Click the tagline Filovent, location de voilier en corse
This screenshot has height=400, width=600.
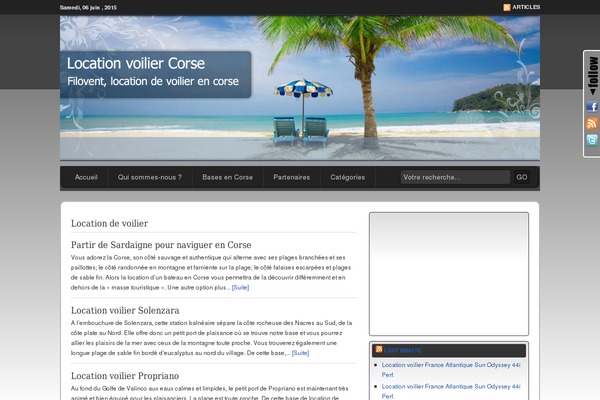click(x=153, y=82)
